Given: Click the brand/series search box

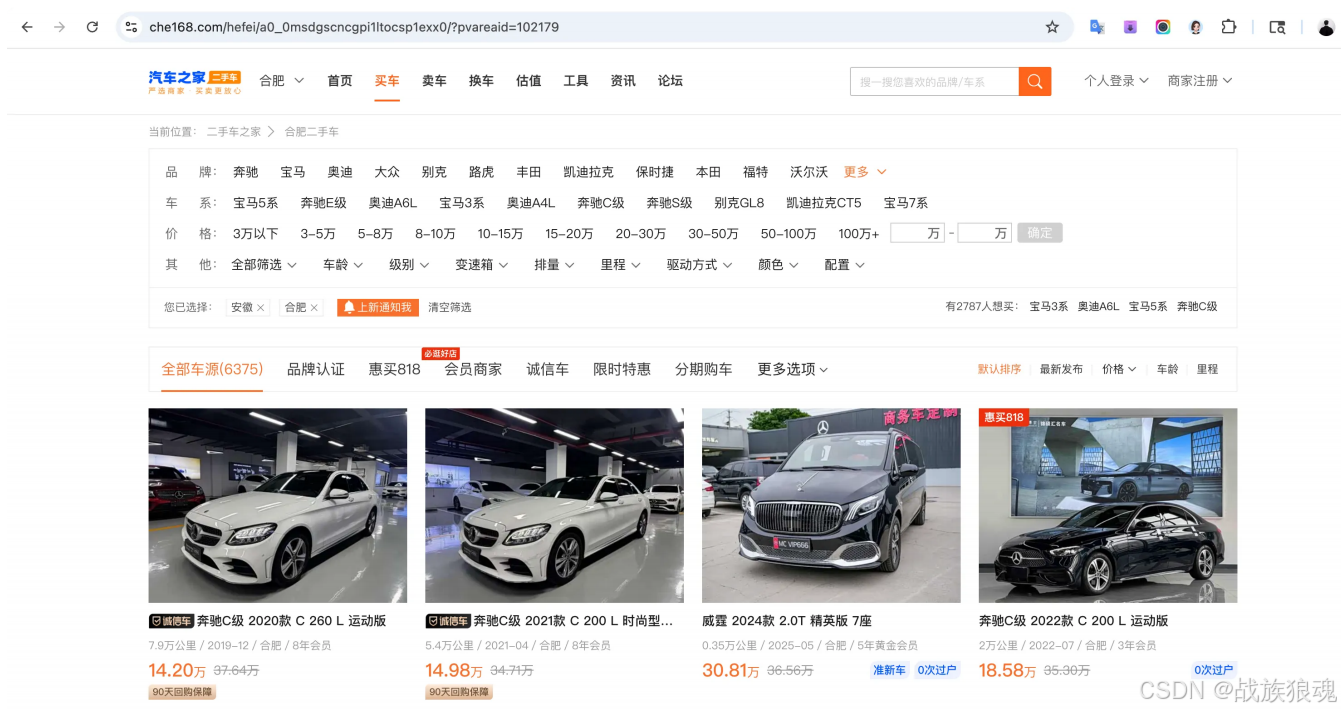Looking at the screenshot, I should click(x=934, y=81).
